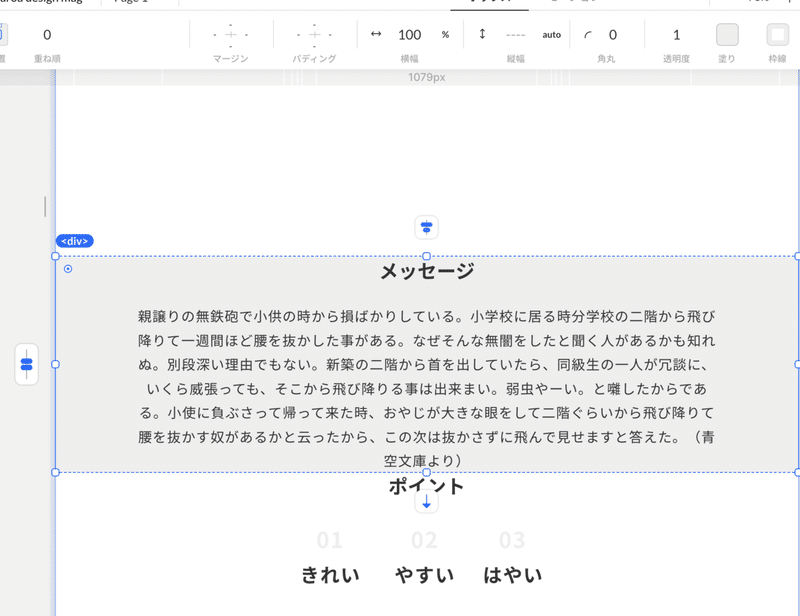800x616 pixels.
Task: Click the 重ね順 value 0 field
Action: point(47,35)
